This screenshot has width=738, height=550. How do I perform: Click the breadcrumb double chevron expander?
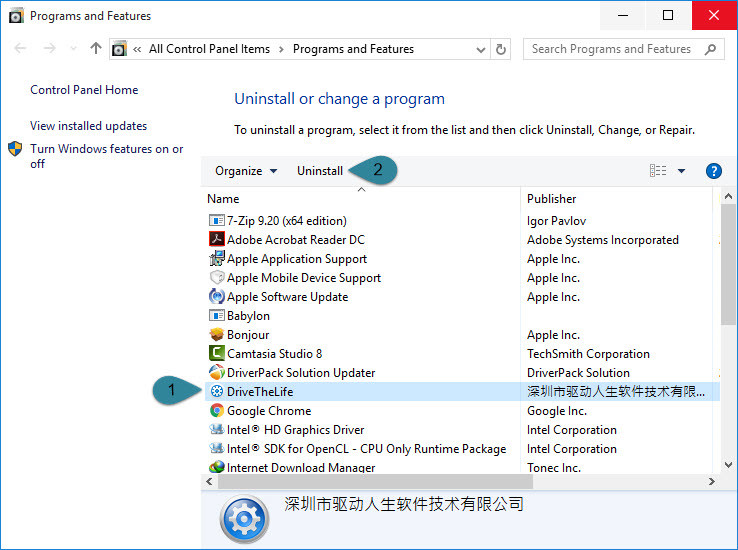[137, 49]
